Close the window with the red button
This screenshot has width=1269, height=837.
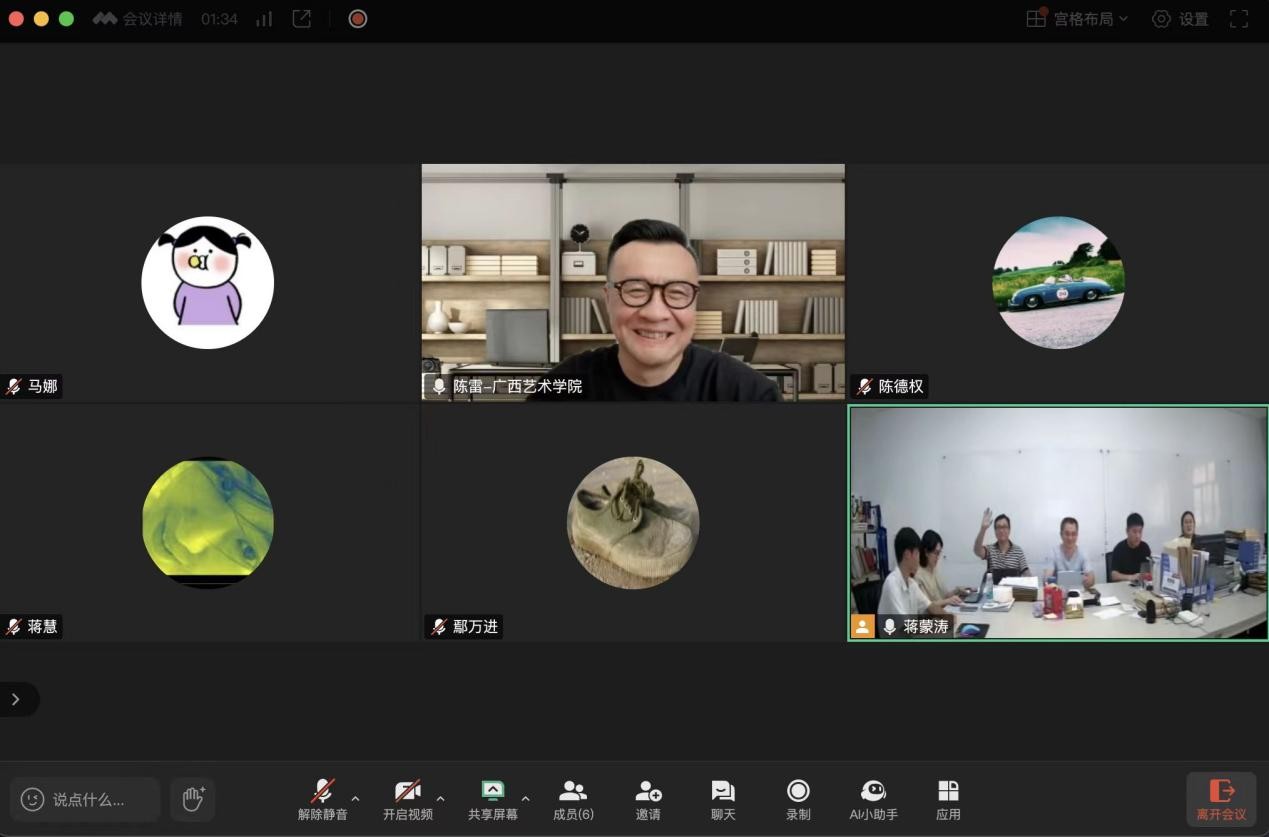tap(16, 19)
